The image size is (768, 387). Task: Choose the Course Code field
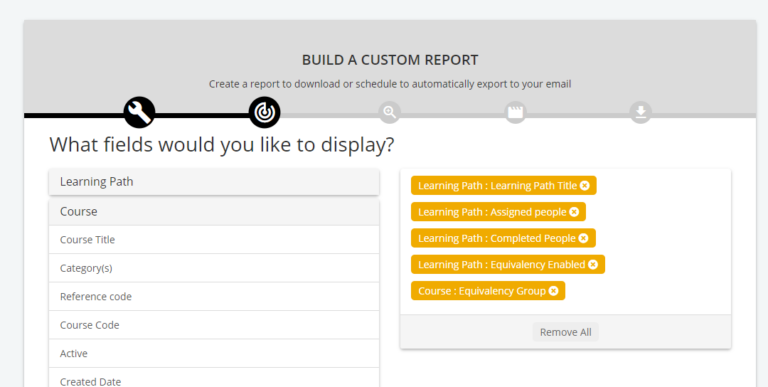coord(214,325)
